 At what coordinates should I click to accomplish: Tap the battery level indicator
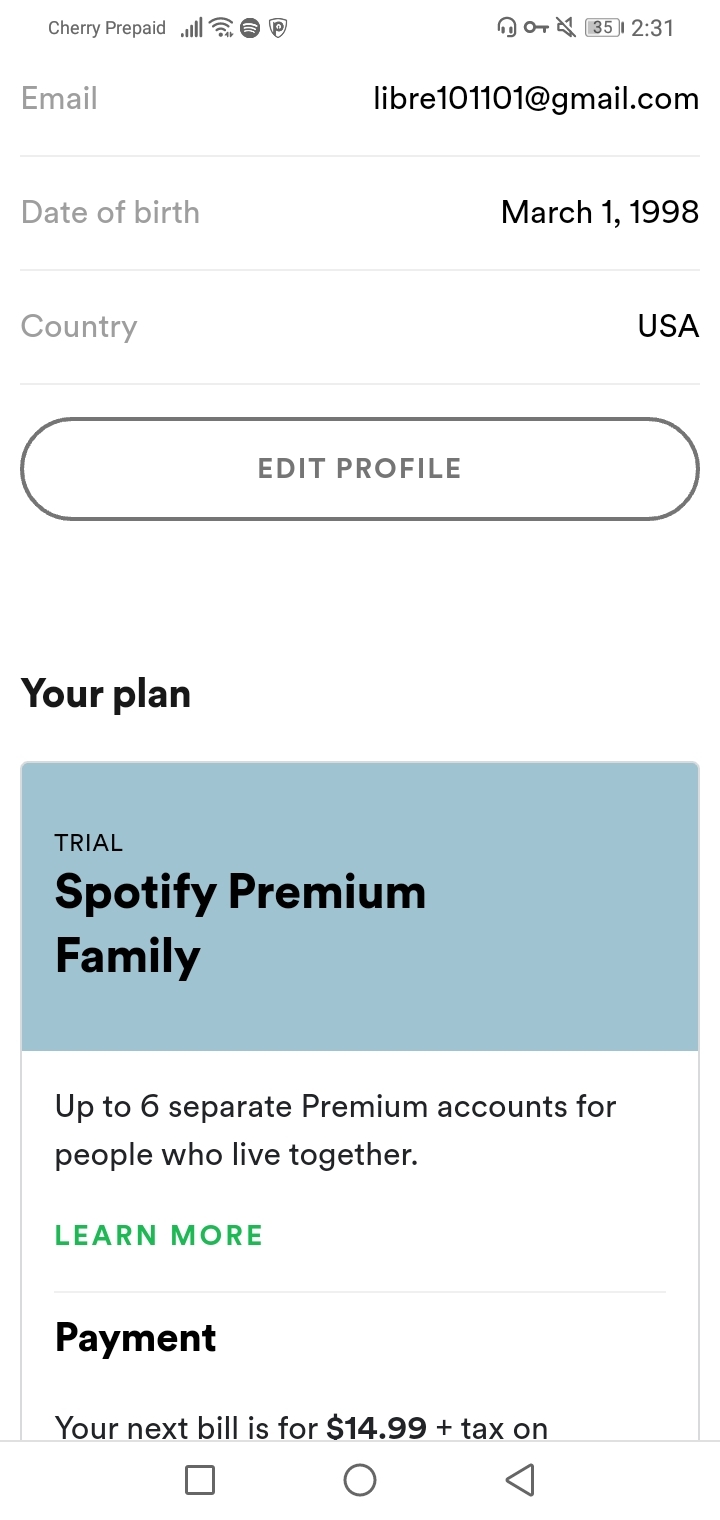(603, 28)
